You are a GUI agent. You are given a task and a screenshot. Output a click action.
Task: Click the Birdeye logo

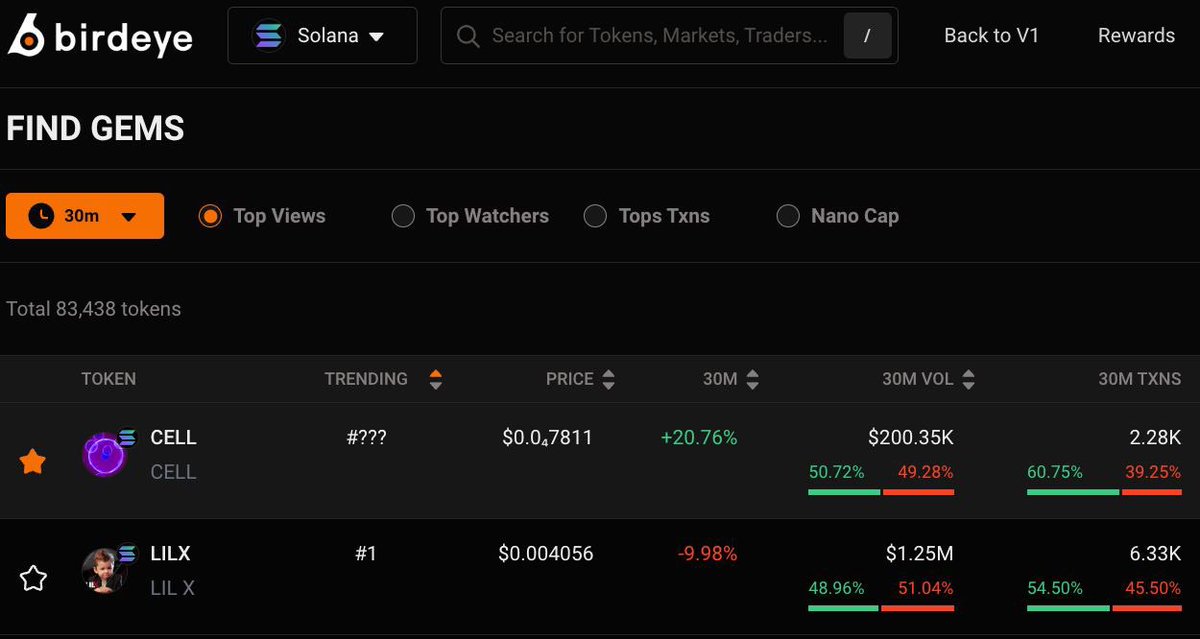pyautogui.click(x=100, y=36)
